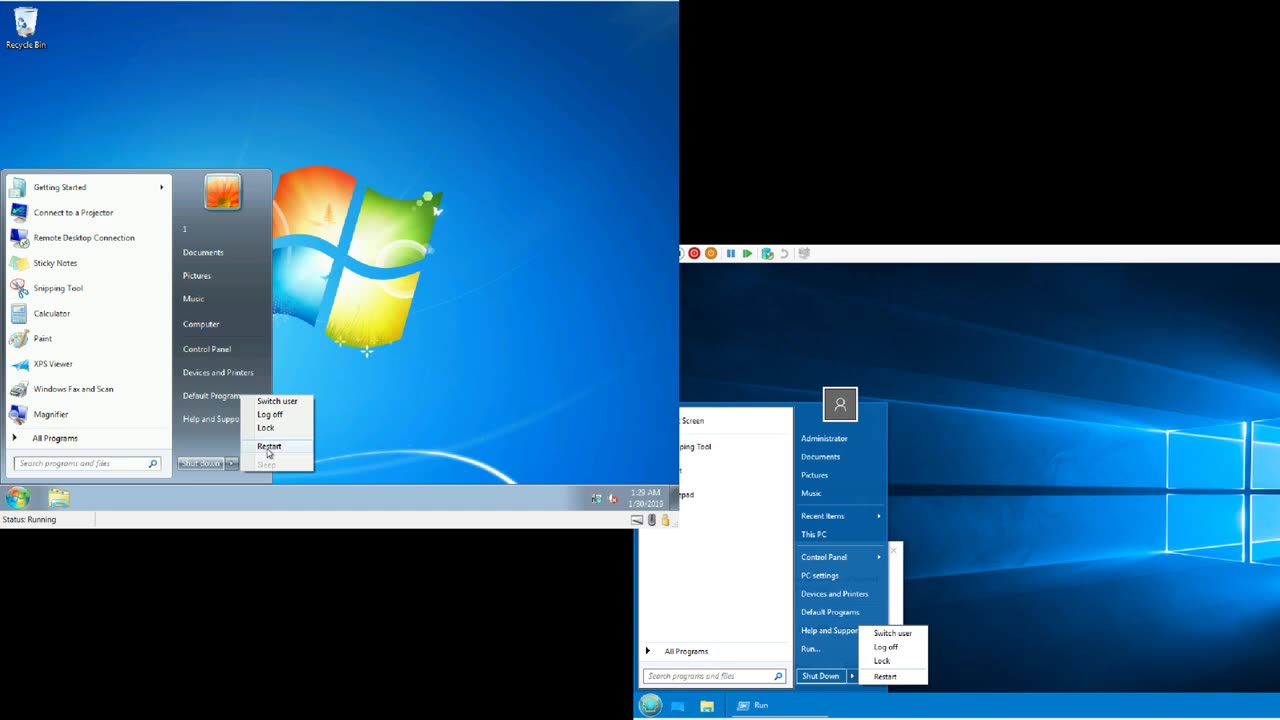Screen dimensions: 1280x720
Task: Click green Start/Resume icon in VM toolbar
Action: [747, 254]
